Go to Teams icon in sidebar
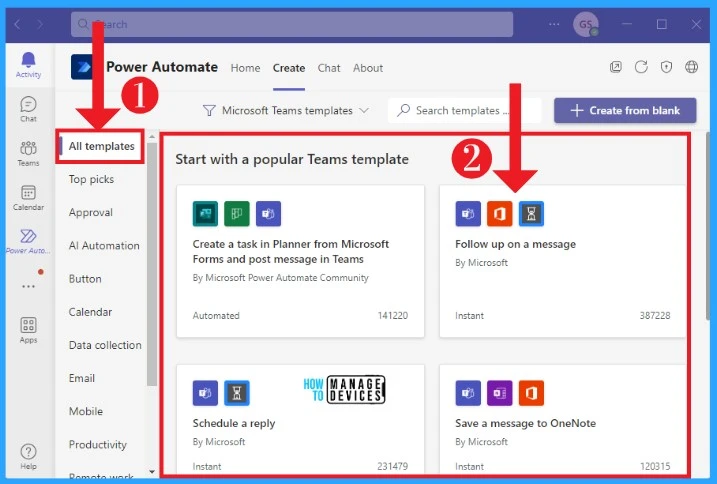Image resolution: width=717 pixels, height=484 pixels. coord(28,152)
